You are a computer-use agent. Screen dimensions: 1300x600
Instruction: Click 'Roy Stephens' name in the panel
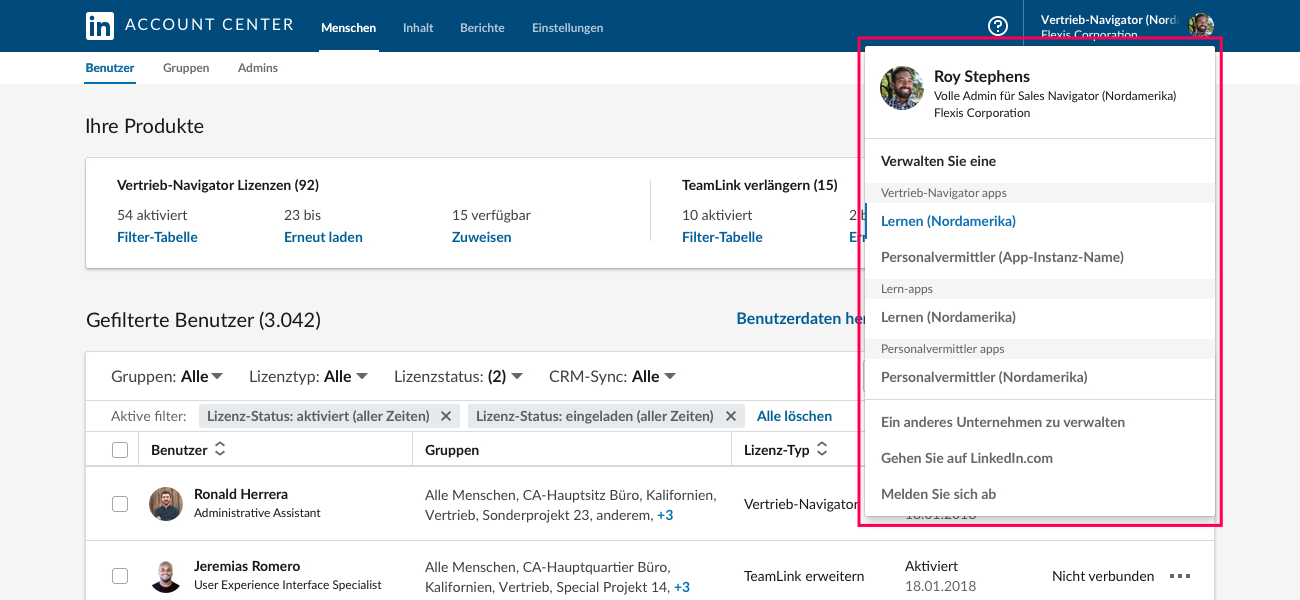(x=982, y=76)
